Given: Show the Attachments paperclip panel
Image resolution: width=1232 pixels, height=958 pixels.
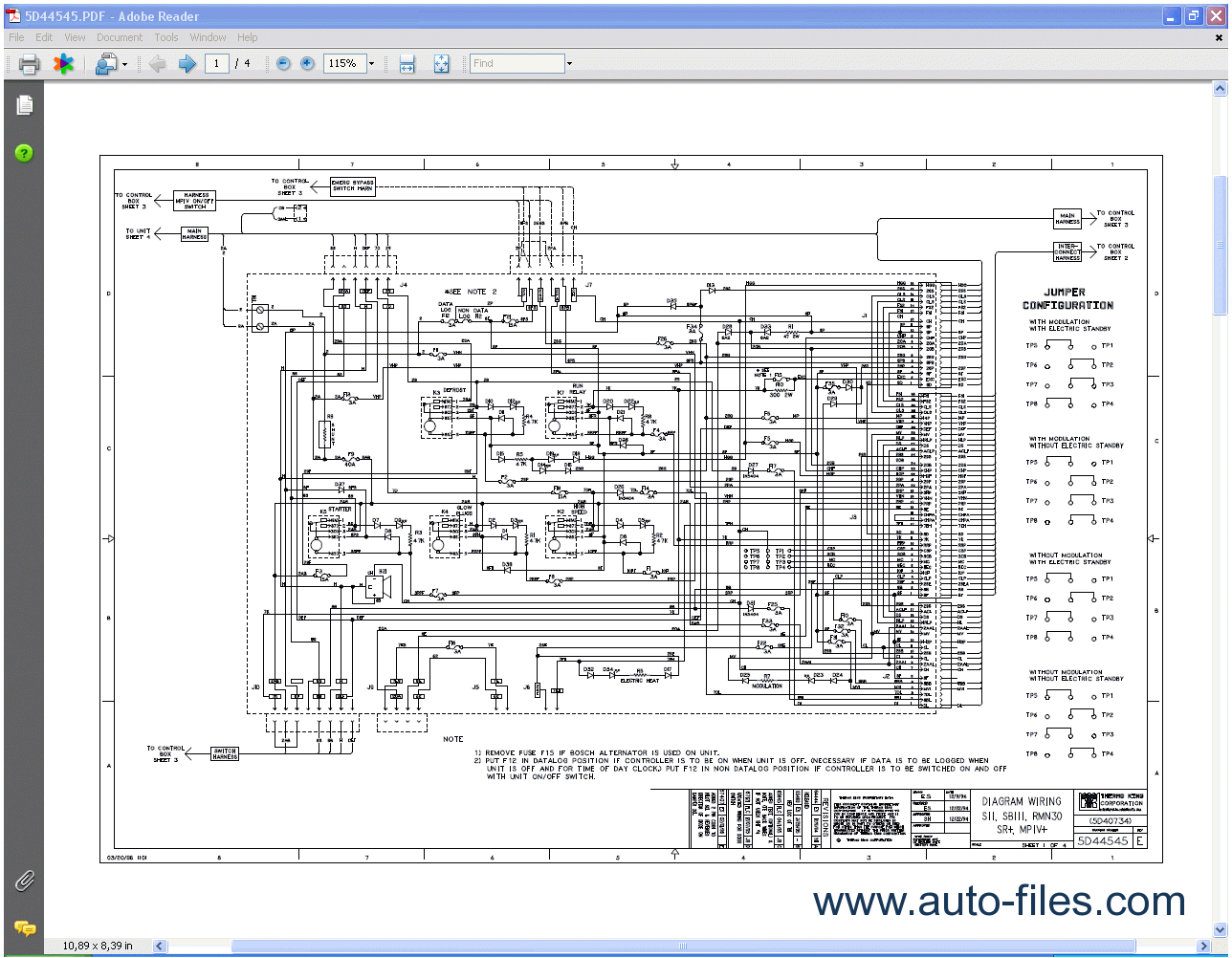Looking at the screenshot, I should click(x=24, y=880).
